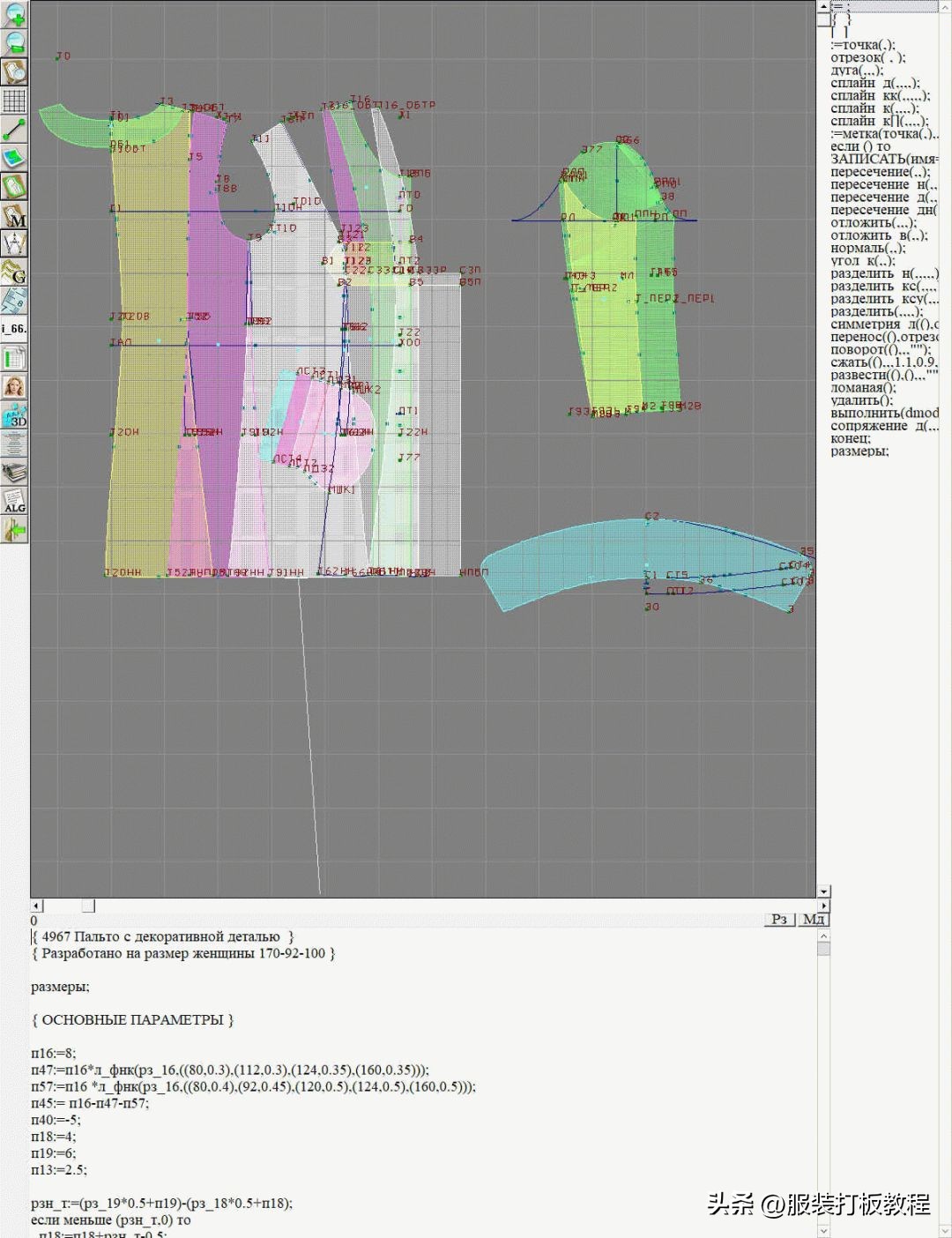
Task: Click the green arrow exit door icon
Action: tap(14, 530)
